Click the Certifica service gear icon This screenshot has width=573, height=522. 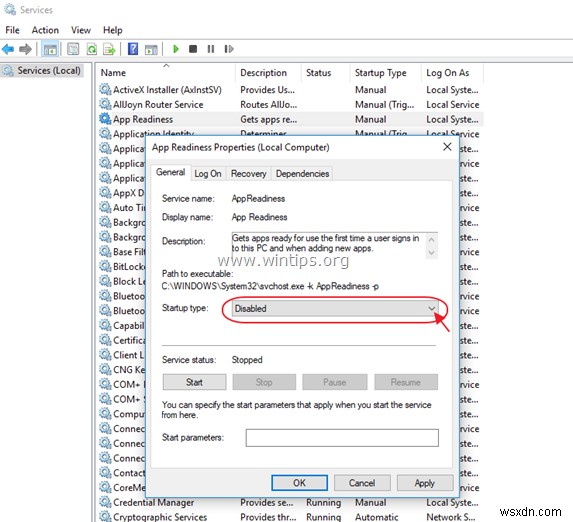105,340
